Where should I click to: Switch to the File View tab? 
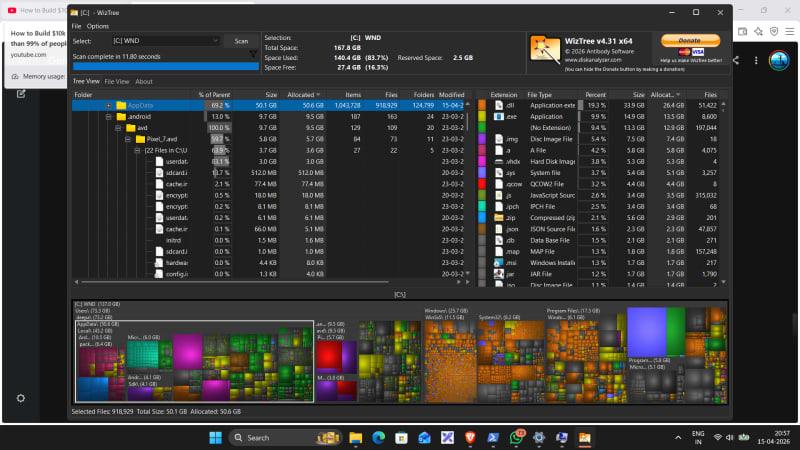[117, 81]
